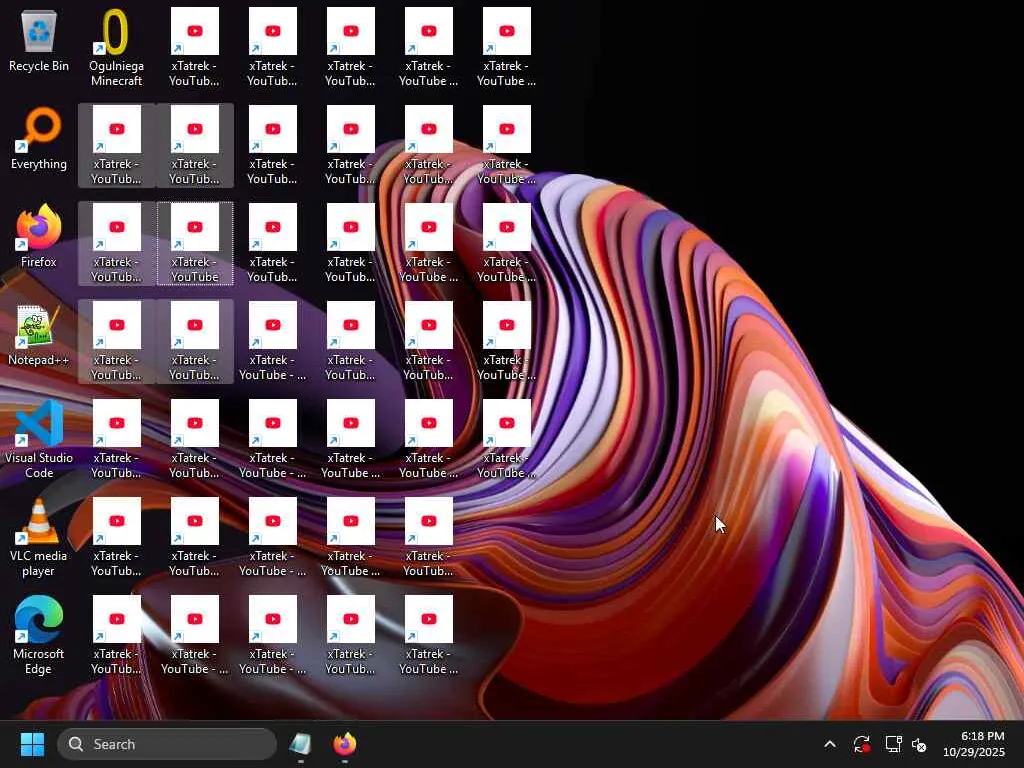Open the Windows Start menu

pos(32,744)
